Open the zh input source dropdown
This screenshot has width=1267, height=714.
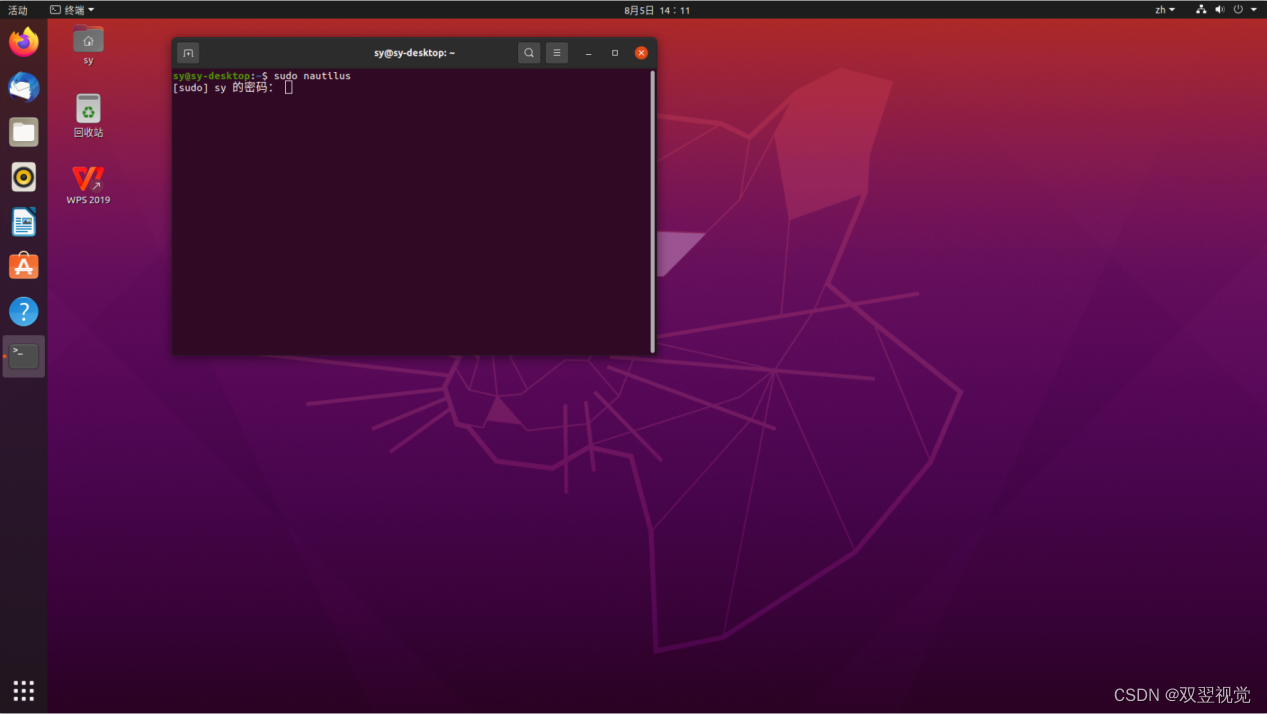(x=1164, y=9)
